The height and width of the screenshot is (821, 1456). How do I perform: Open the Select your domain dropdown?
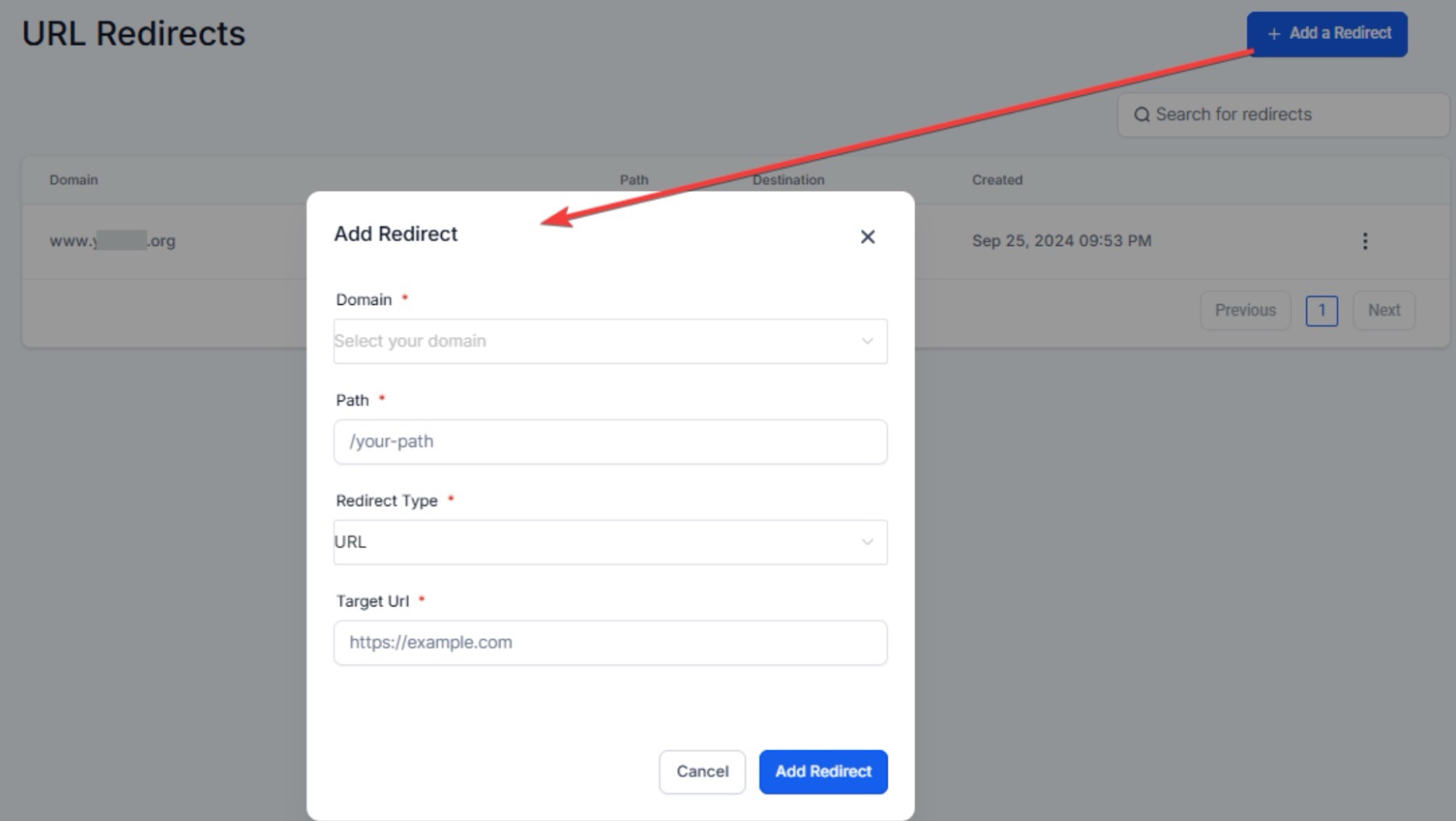(609, 341)
